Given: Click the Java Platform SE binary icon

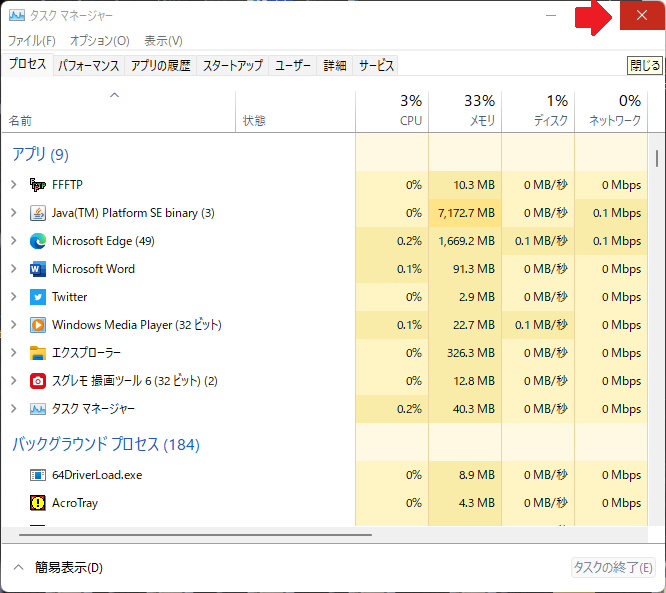Looking at the screenshot, I should (38, 213).
